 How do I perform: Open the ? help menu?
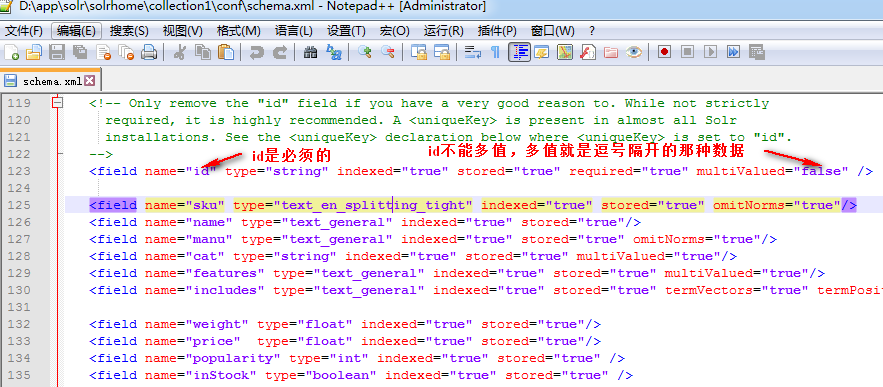pyautogui.click(x=591, y=30)
